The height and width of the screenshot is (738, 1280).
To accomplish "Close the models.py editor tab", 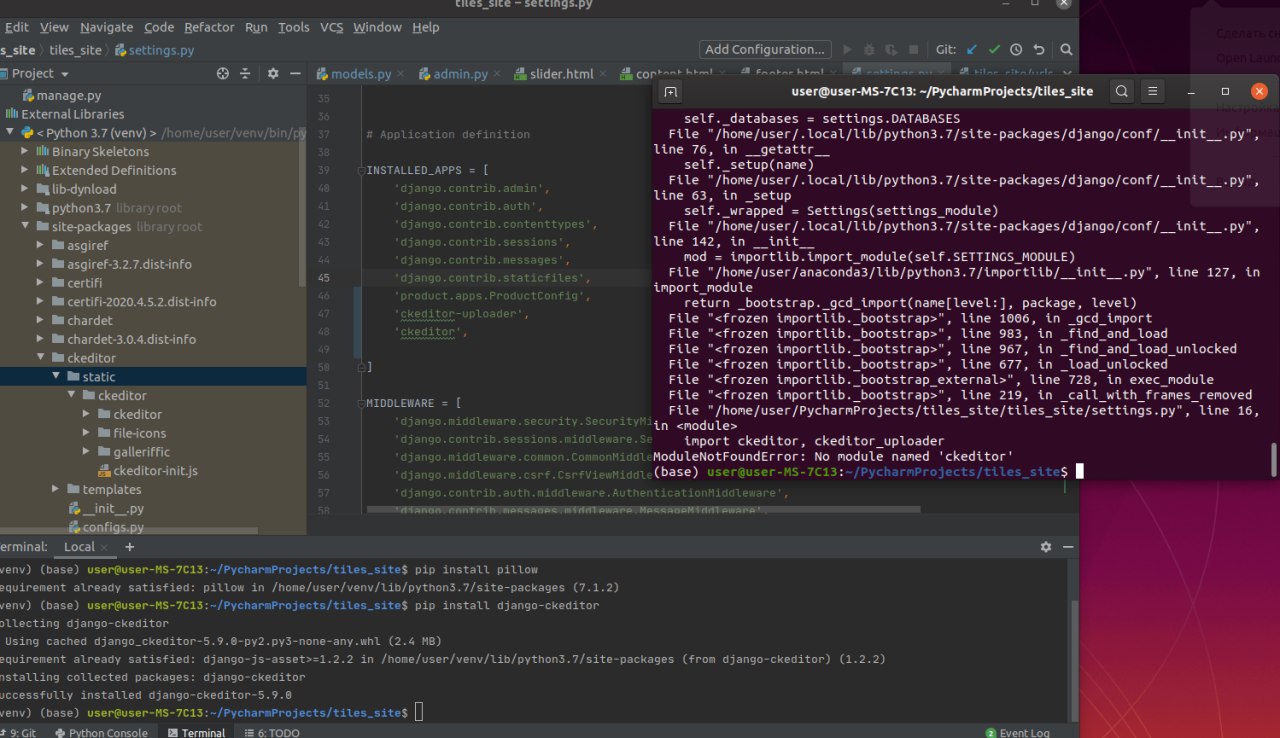I will 400,74.
